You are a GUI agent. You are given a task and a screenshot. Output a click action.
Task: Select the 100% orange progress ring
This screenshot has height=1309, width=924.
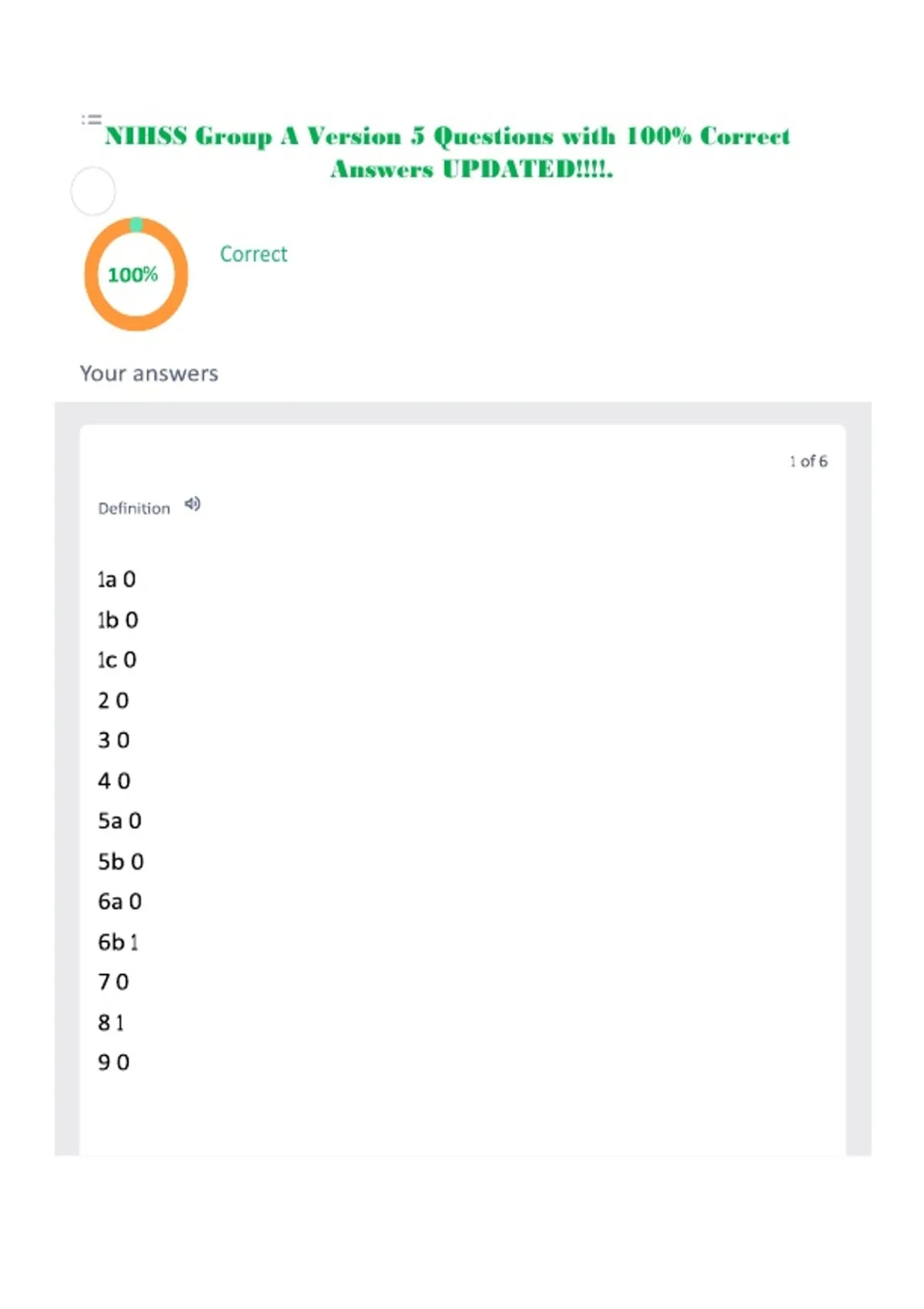point(136,274)
